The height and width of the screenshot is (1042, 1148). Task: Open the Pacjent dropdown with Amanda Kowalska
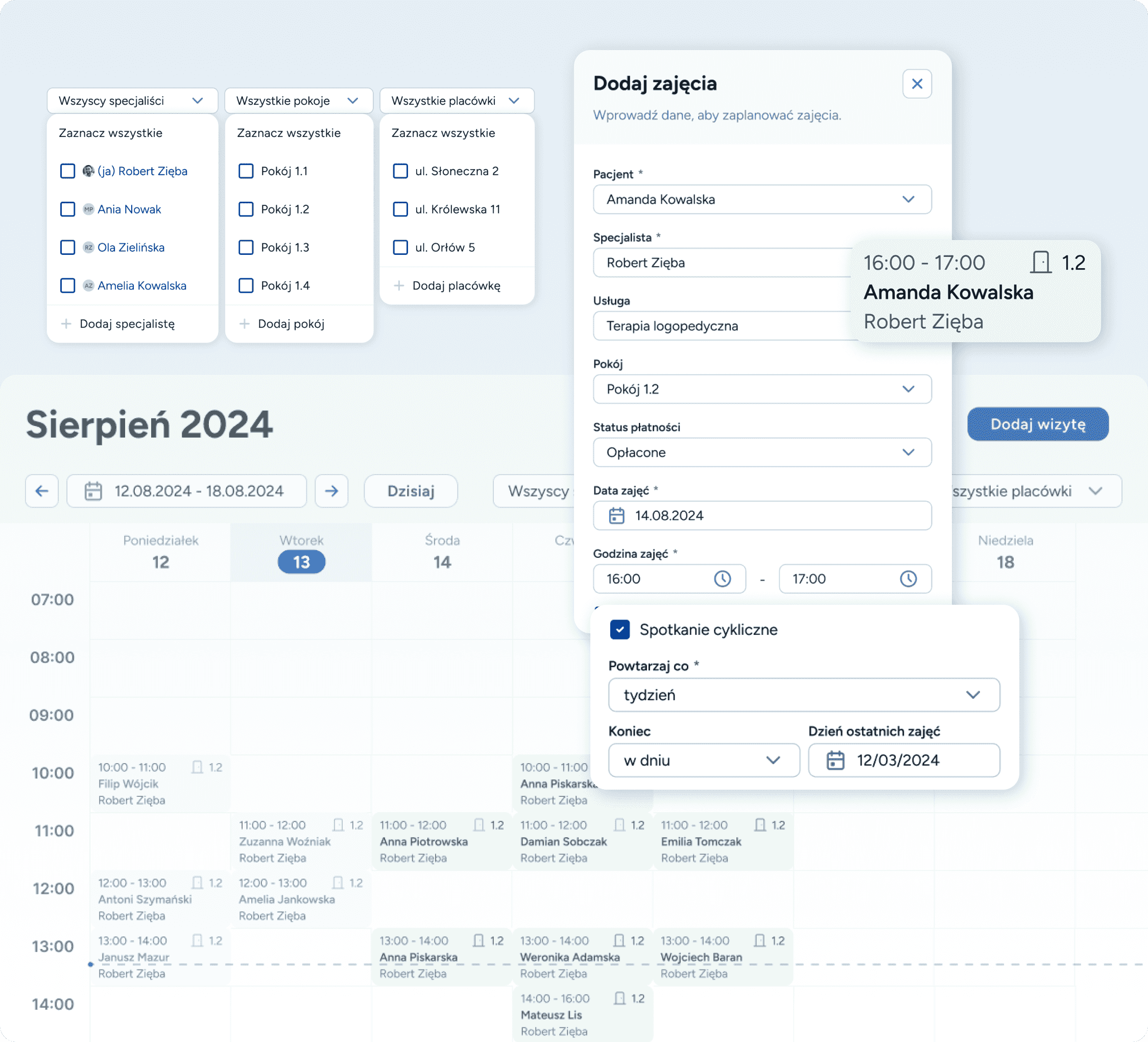click(x=762, y=199)
